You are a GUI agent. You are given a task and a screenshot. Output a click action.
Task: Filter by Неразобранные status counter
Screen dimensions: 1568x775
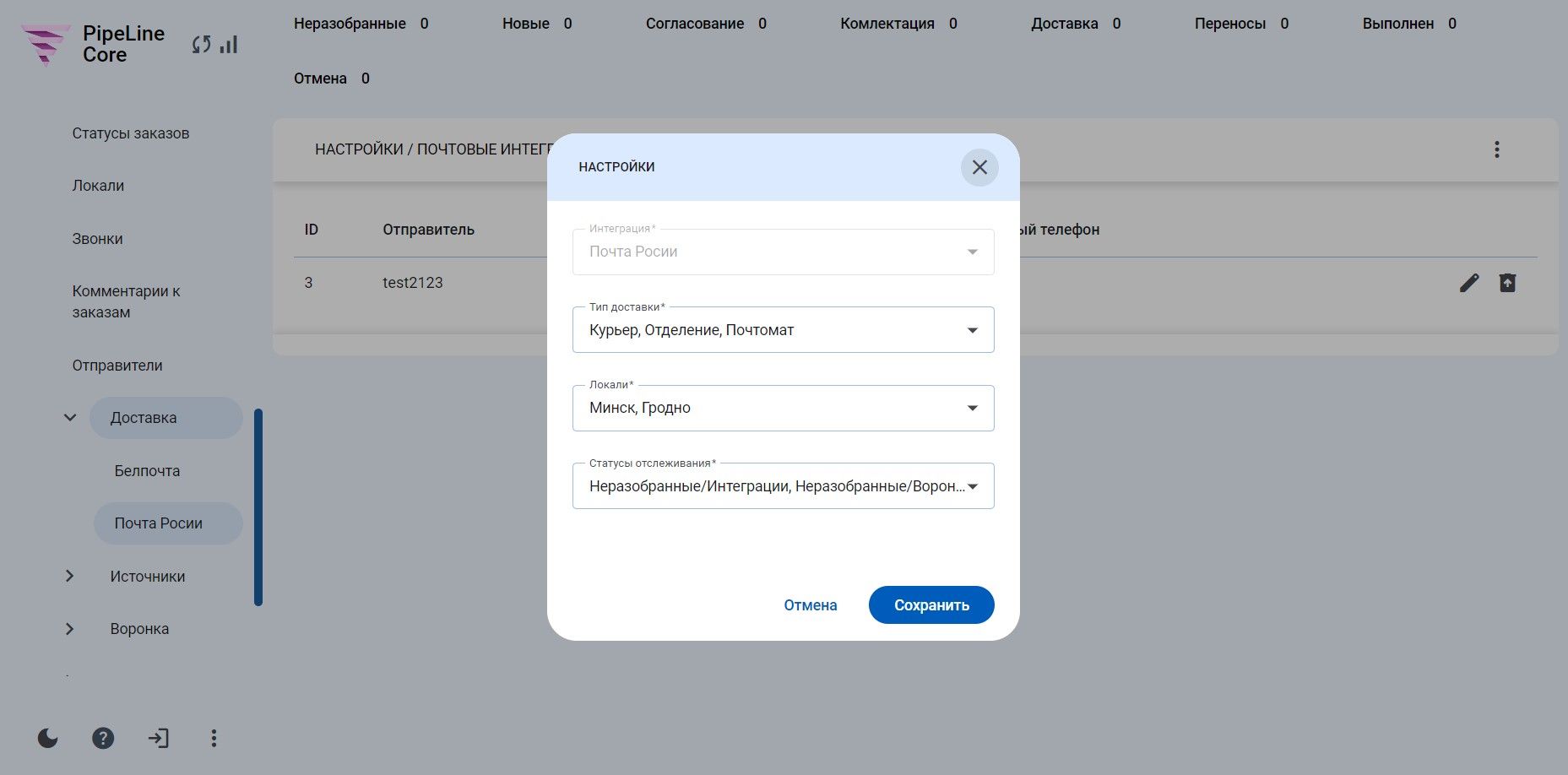[x=361, y=24]
